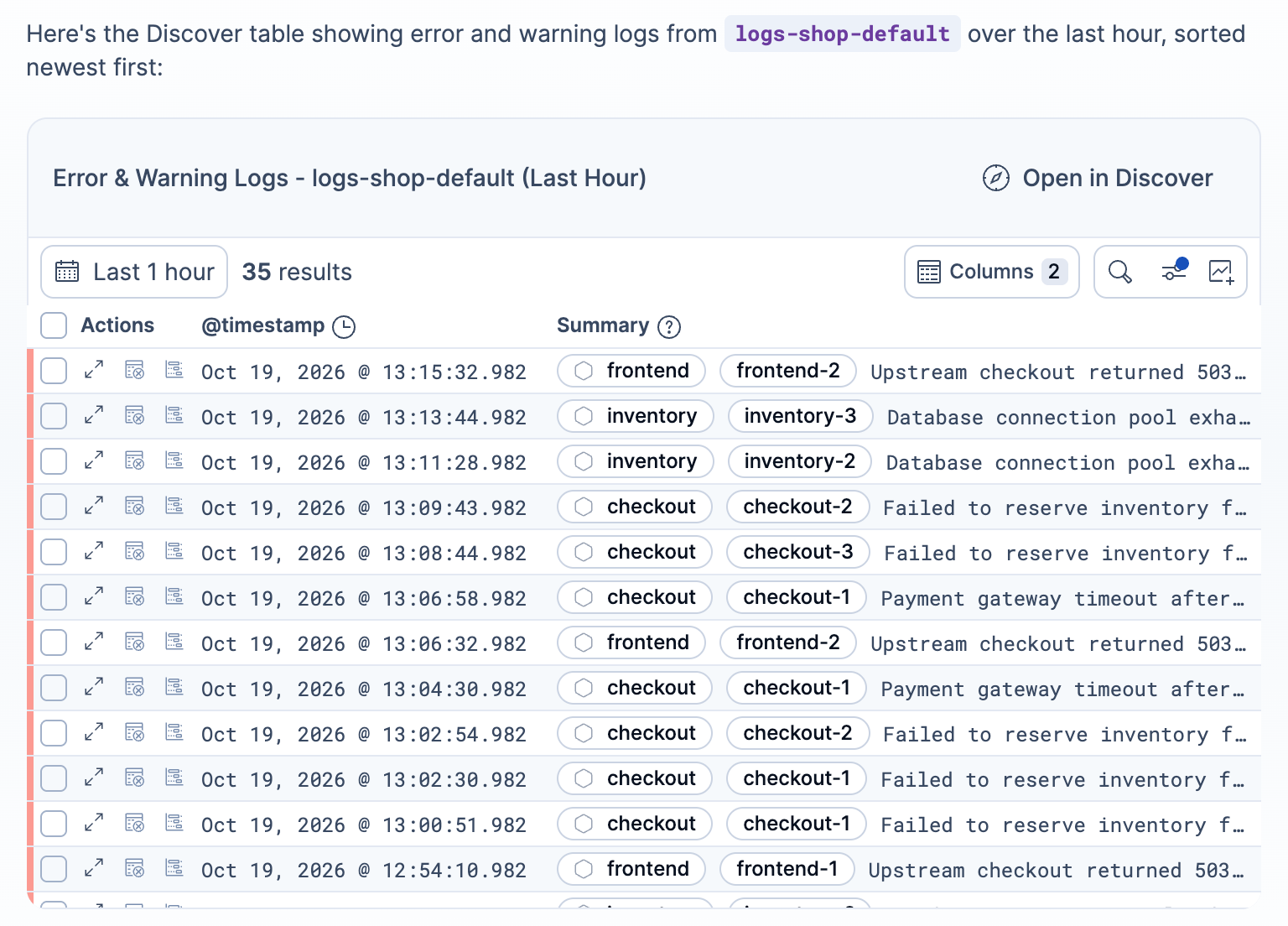The width and height of the screenshot is (1288, 926).
Task: Click the Upstream checkout returned 503 message at 12:54:10.982
Action: coord(1057,871)
